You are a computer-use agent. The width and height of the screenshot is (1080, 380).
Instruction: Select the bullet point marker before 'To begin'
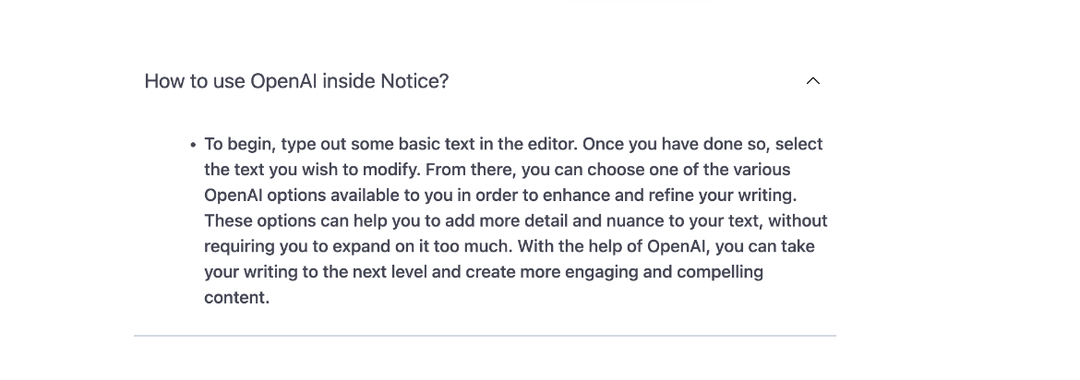coord(193,145)
